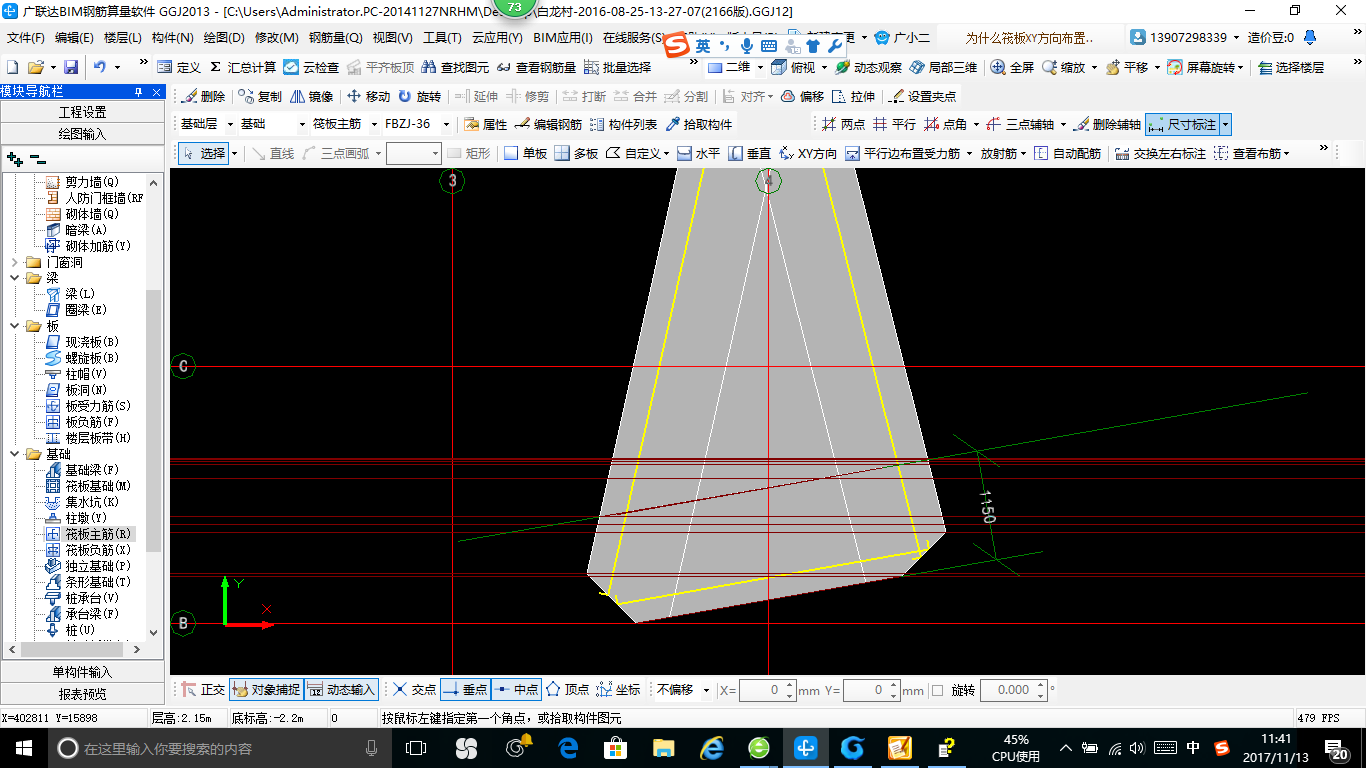The width and height of the screenshot is (1366, 768).
Task: Select 平行 parallel auxiliary axis
Action: [x=894, y=125]
